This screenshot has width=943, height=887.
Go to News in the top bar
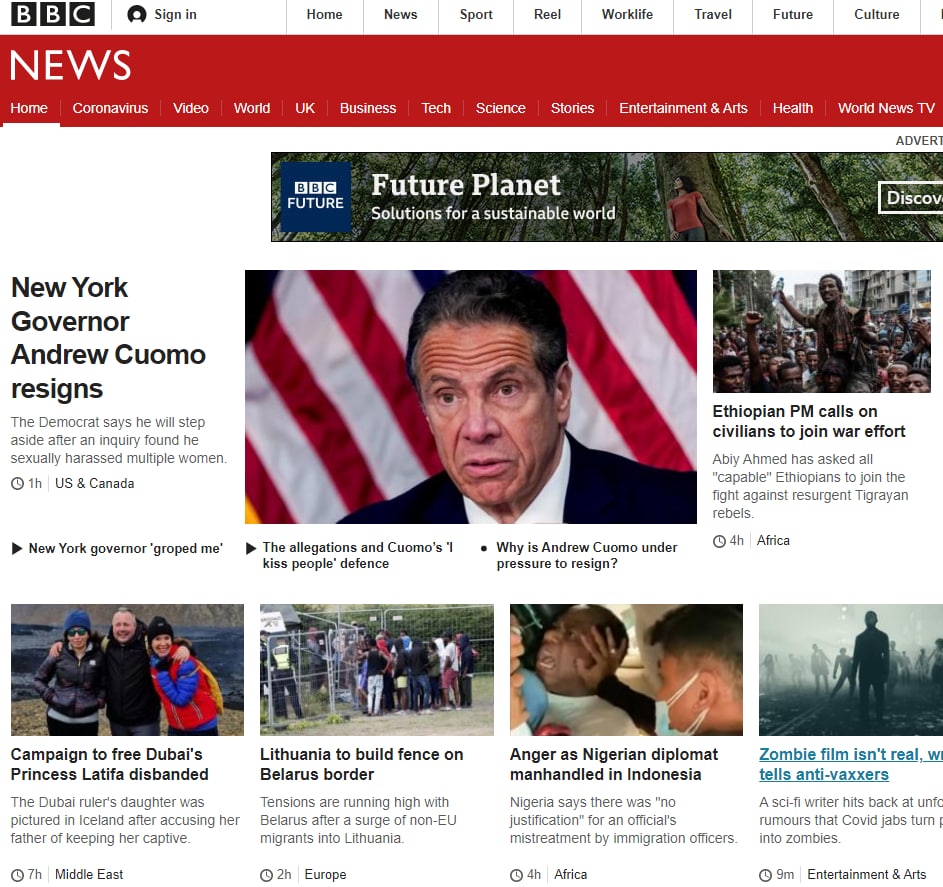tap(401, 14)
